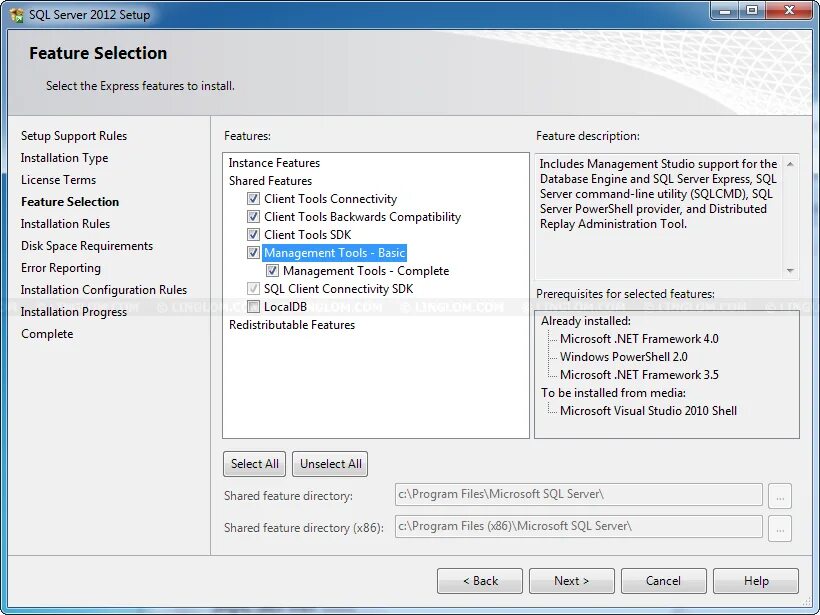Proceed with the Next > button

tap(572, 581)
